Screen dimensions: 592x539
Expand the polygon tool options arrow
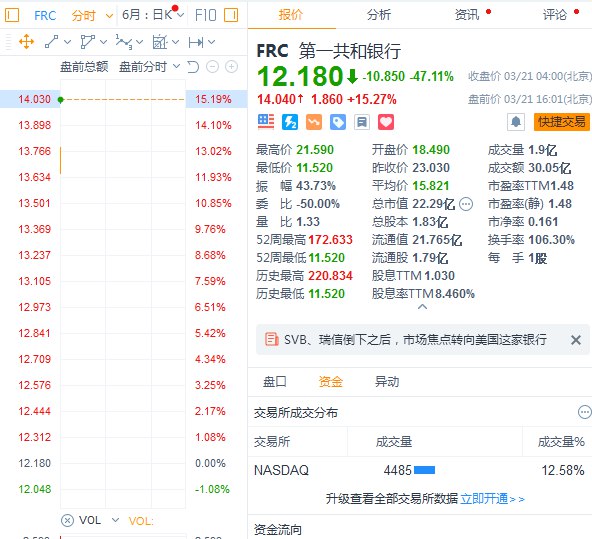103,42
